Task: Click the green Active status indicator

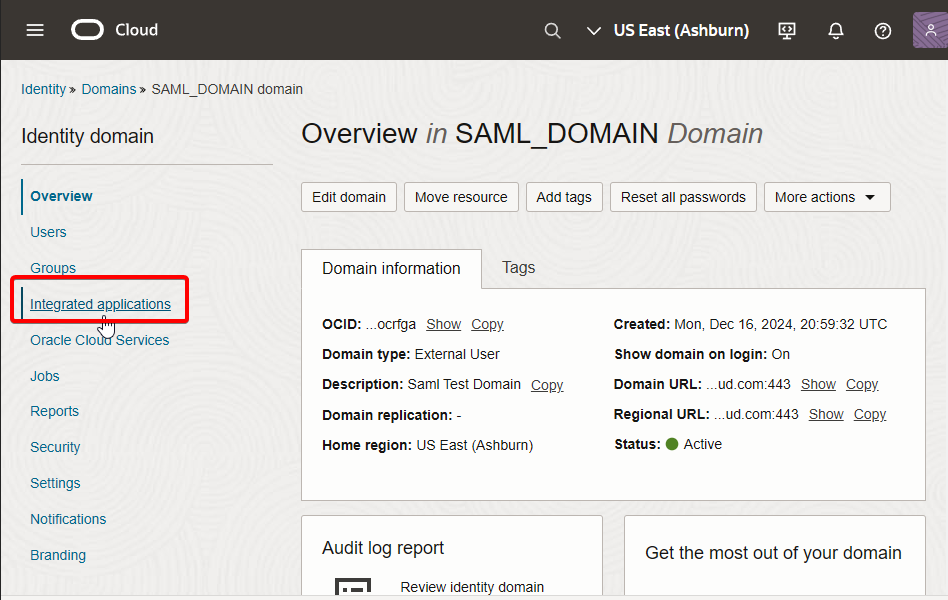Action: [672, 444]
